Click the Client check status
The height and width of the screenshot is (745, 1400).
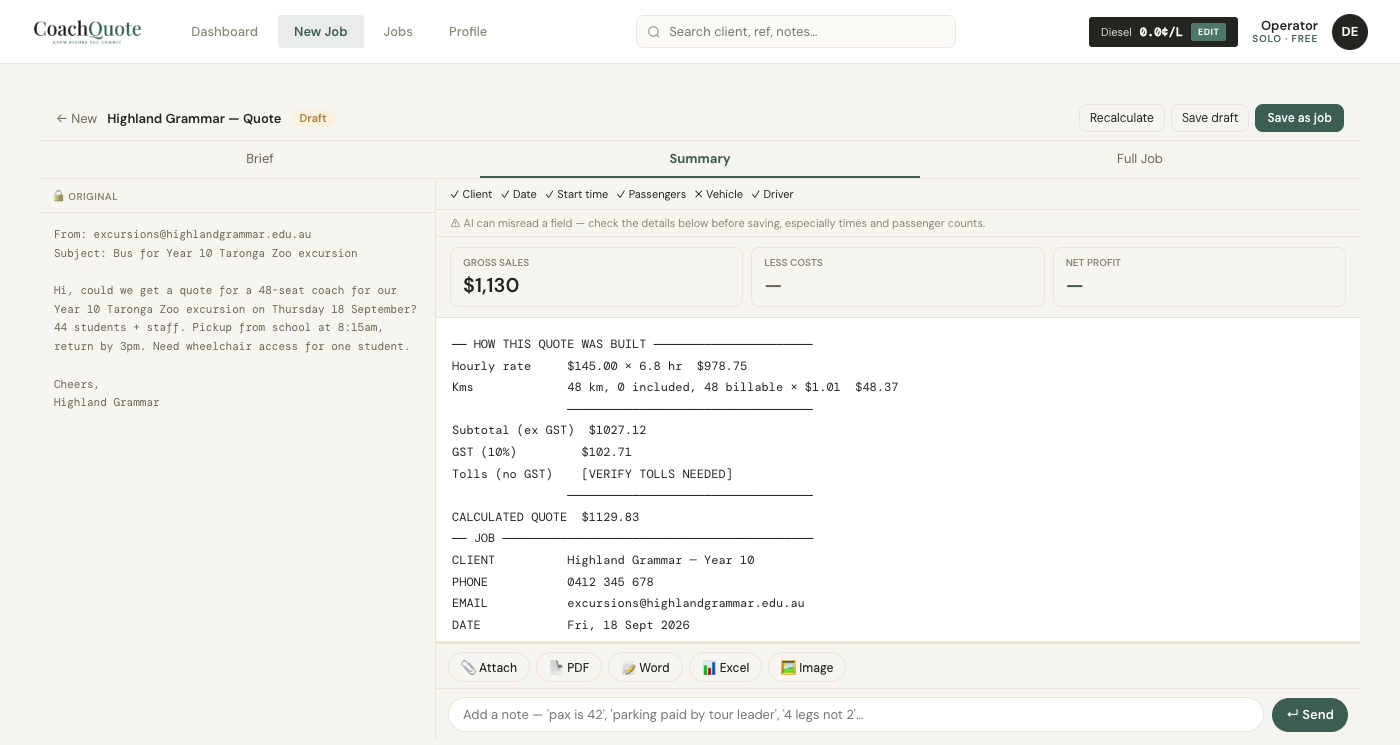[471, 194]
